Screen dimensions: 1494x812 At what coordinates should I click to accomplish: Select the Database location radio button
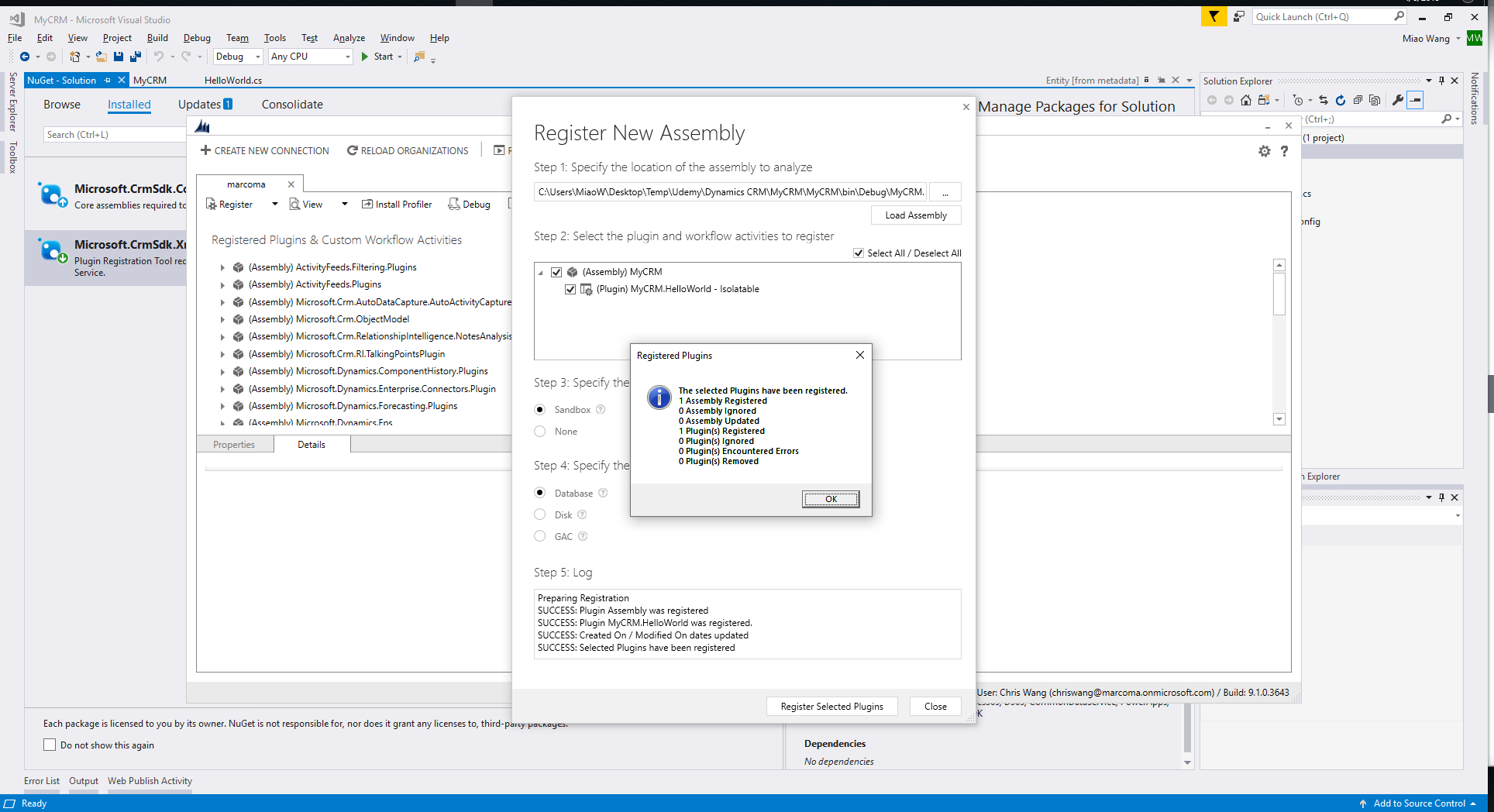tap(540, 493)
